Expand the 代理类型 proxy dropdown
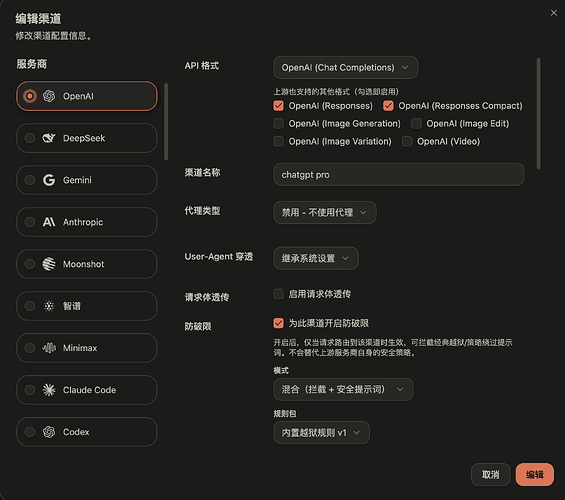This screenshot has width=565, height=500. (325, 213)
